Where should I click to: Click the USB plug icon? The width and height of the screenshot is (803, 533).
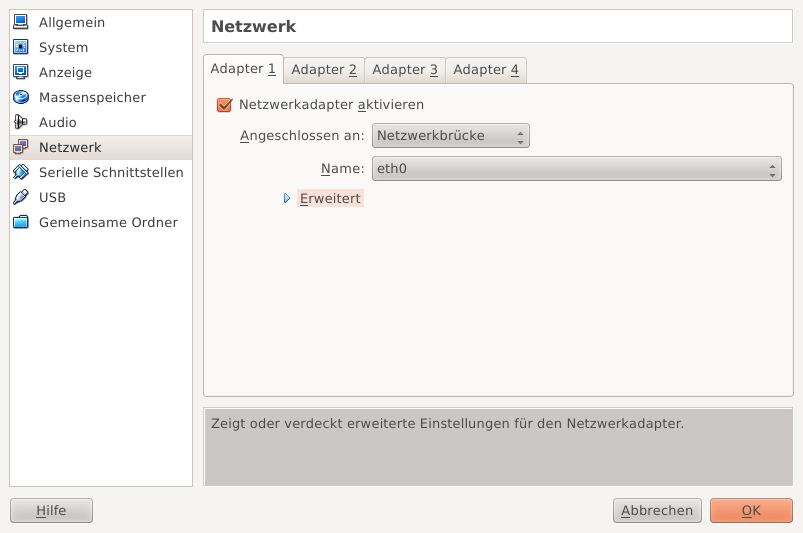coord(20,197)
